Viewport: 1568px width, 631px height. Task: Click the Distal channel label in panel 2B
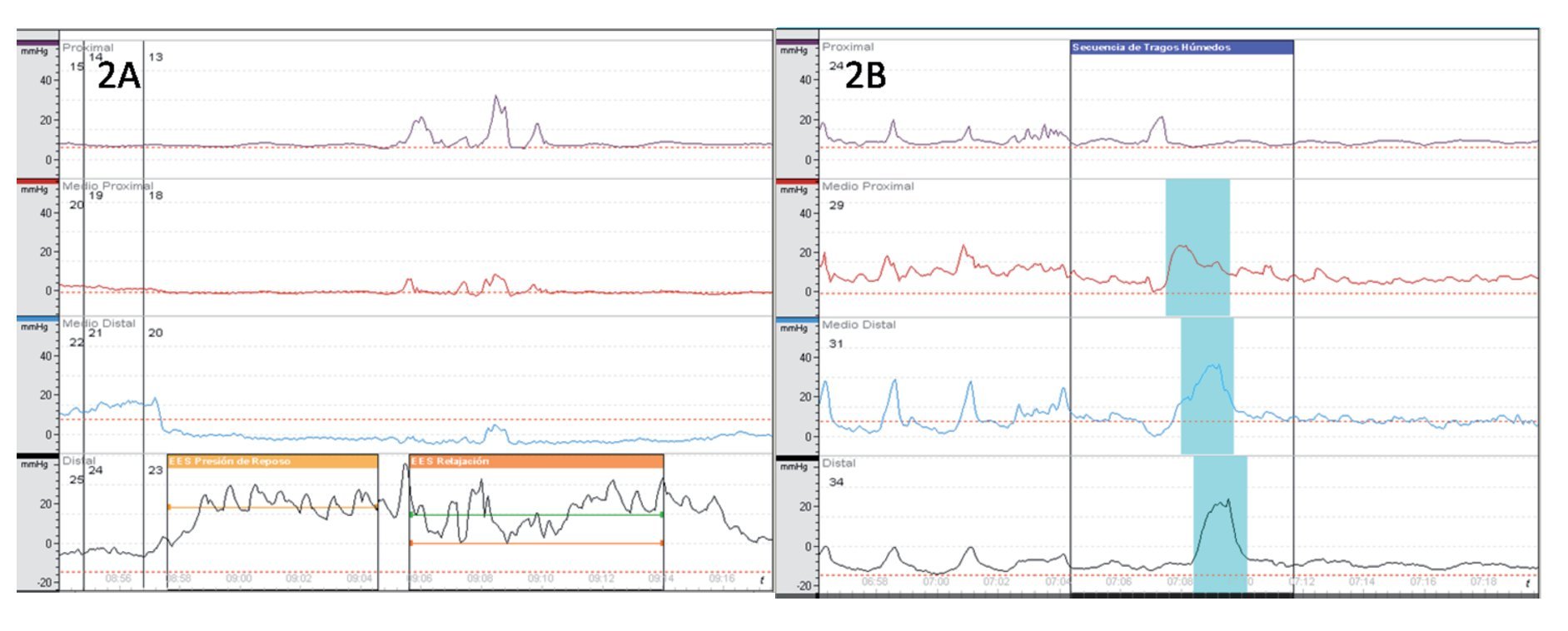(x=839, y=463)
